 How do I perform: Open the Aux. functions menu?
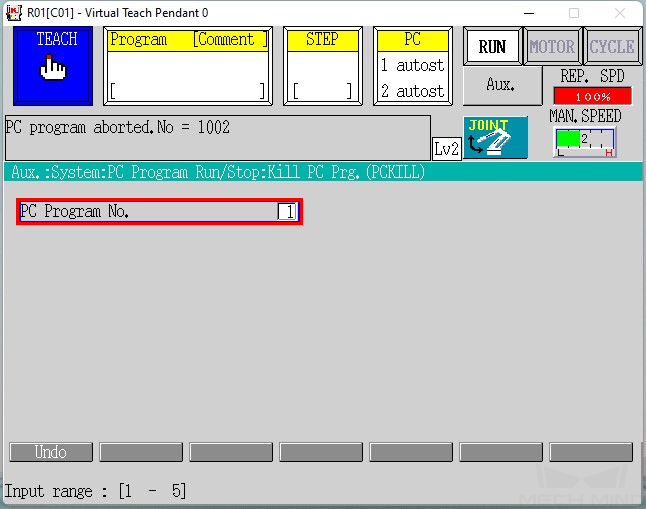tap(502, 85)
